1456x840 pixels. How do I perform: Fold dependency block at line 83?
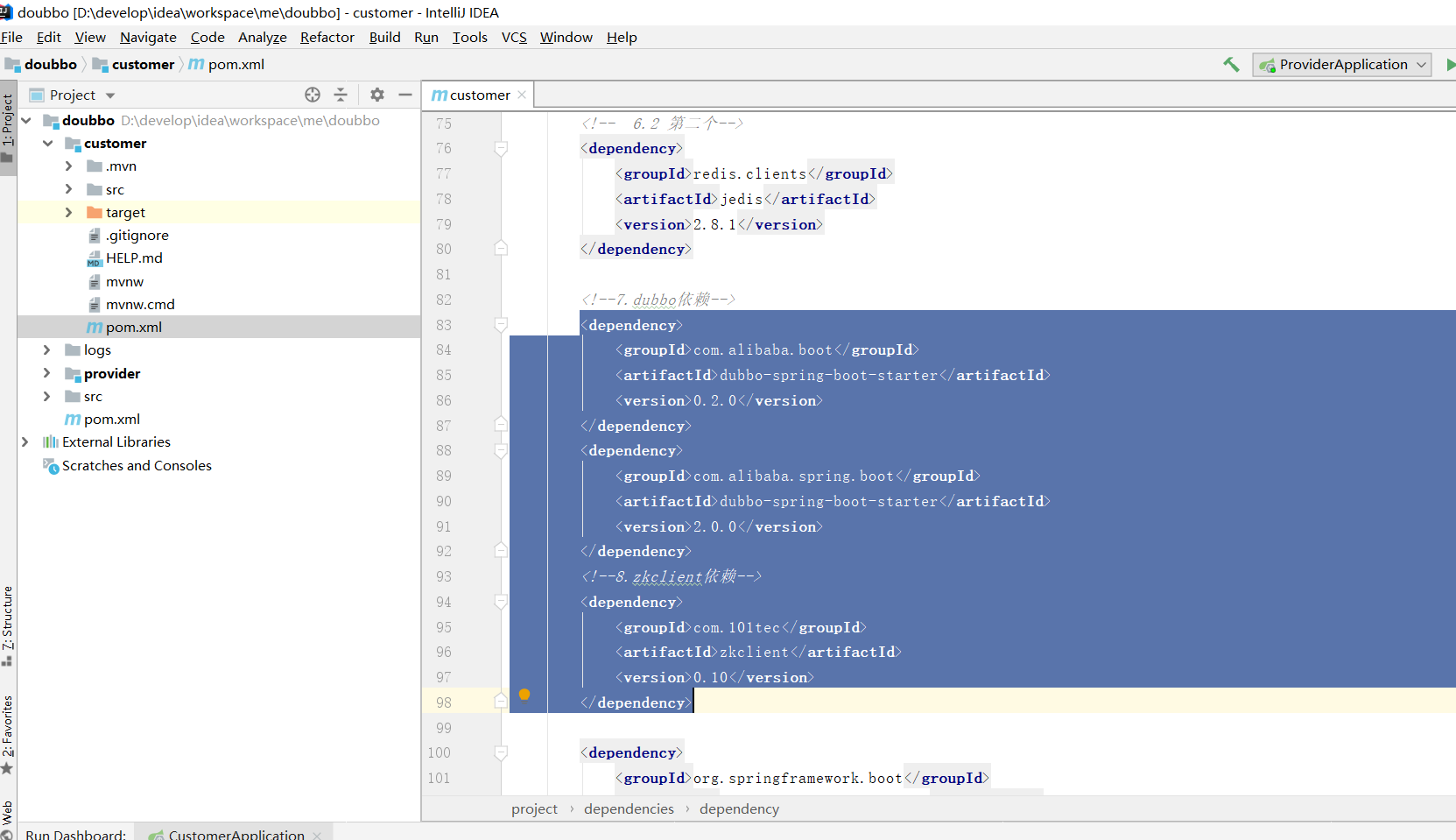[501, 325]
